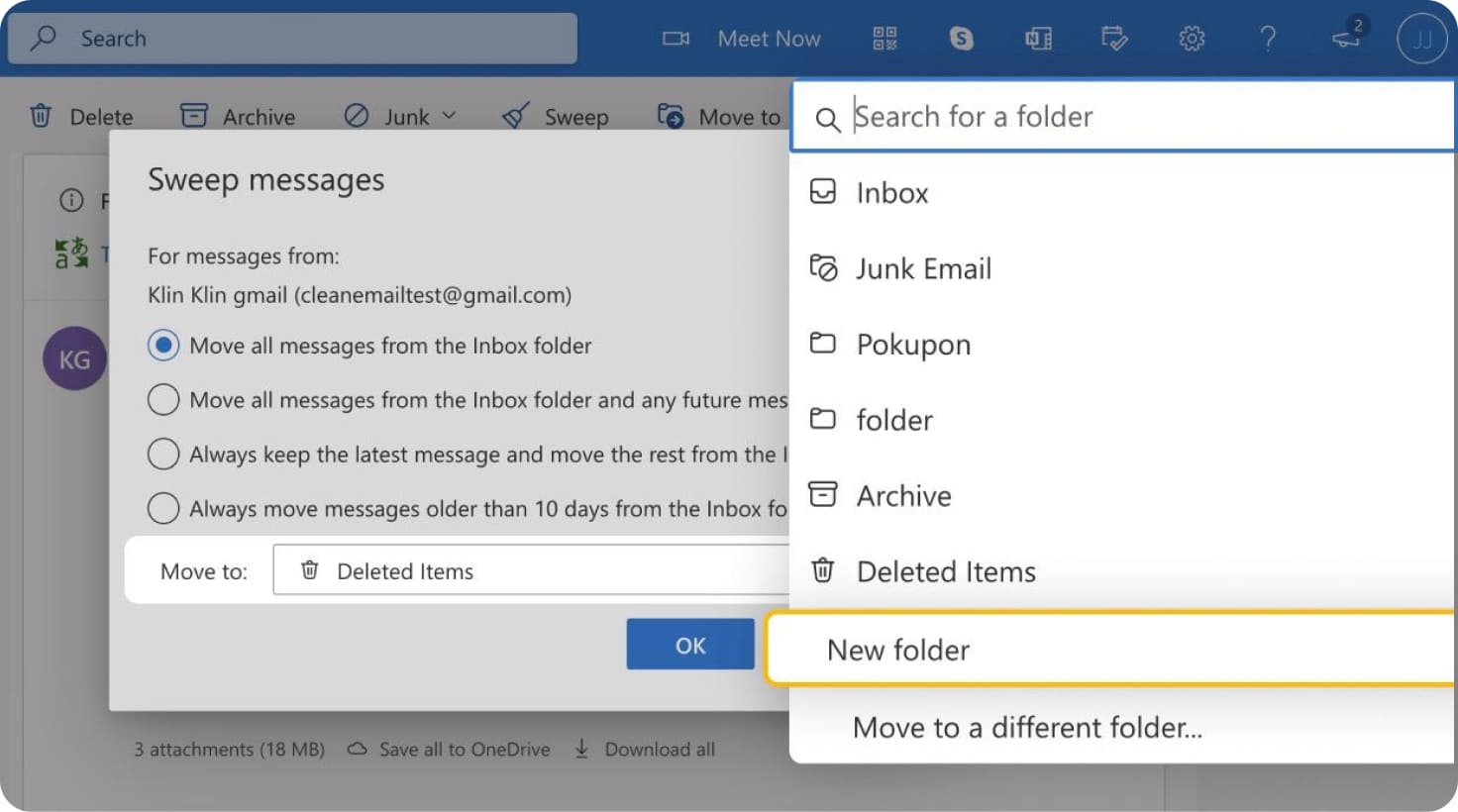Click the green translate message icon

[x=68, y=254]
